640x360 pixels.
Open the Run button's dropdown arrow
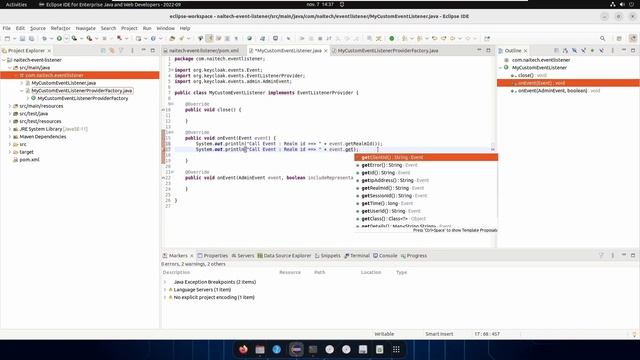(66, 38)
